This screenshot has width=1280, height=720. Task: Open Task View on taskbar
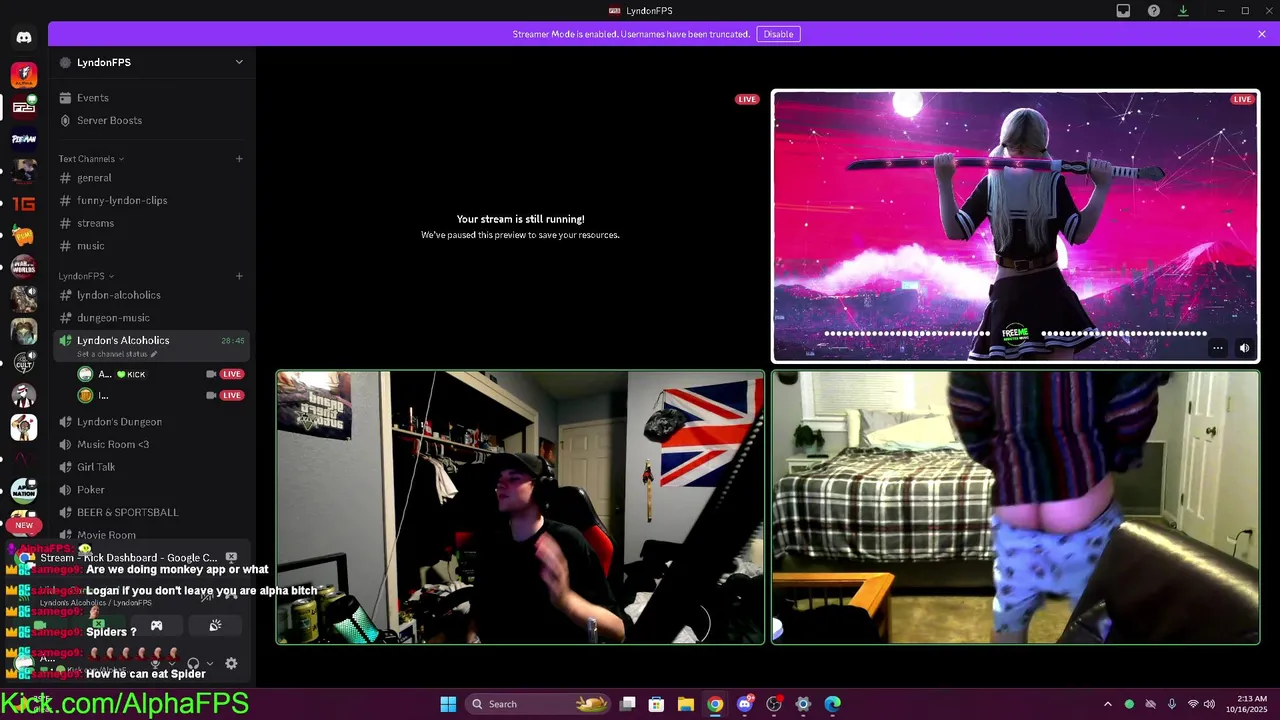click(x=628, y=704)
